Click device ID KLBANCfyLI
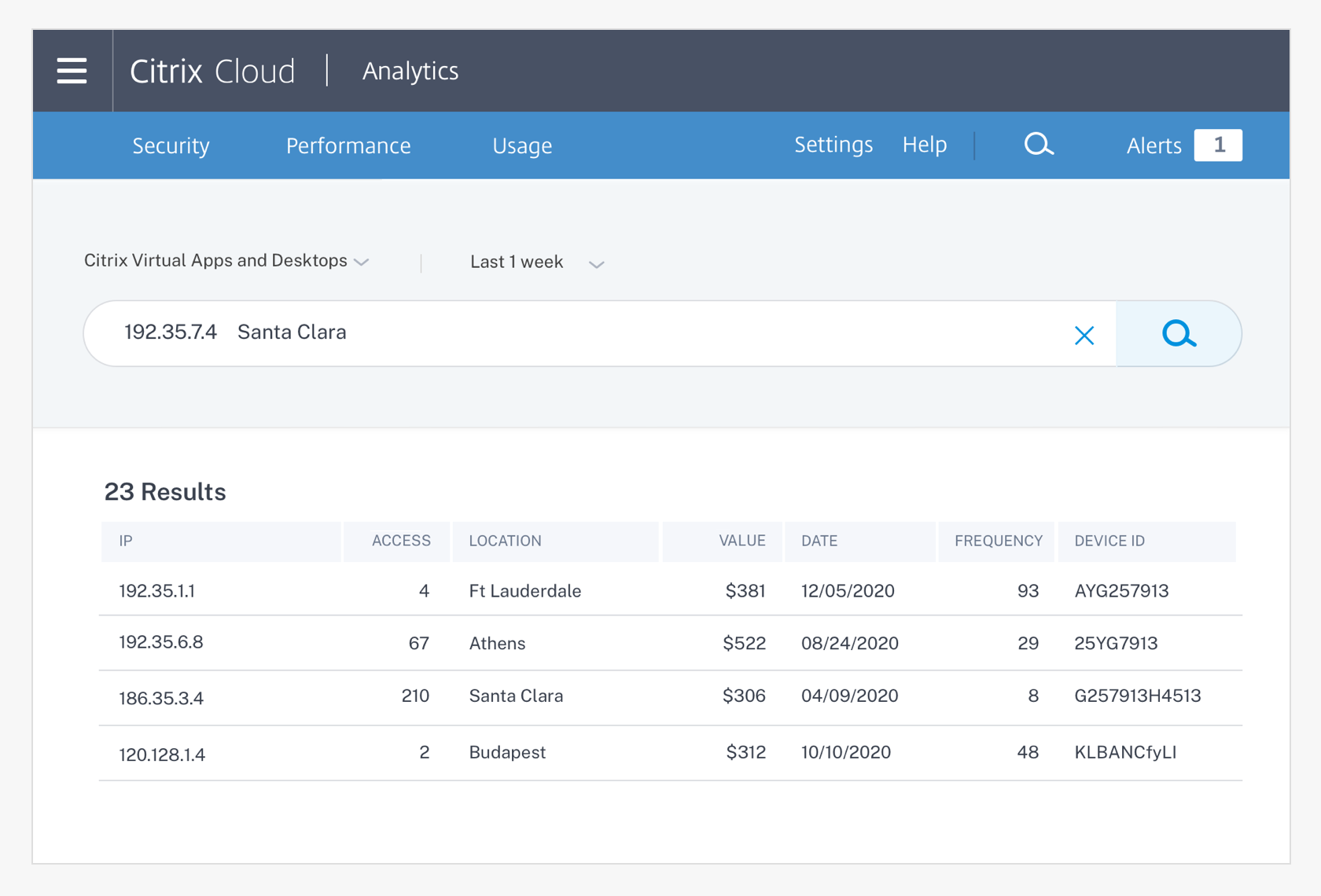The height and width of the screenshot is (896, 1321). click(1125, 752)
